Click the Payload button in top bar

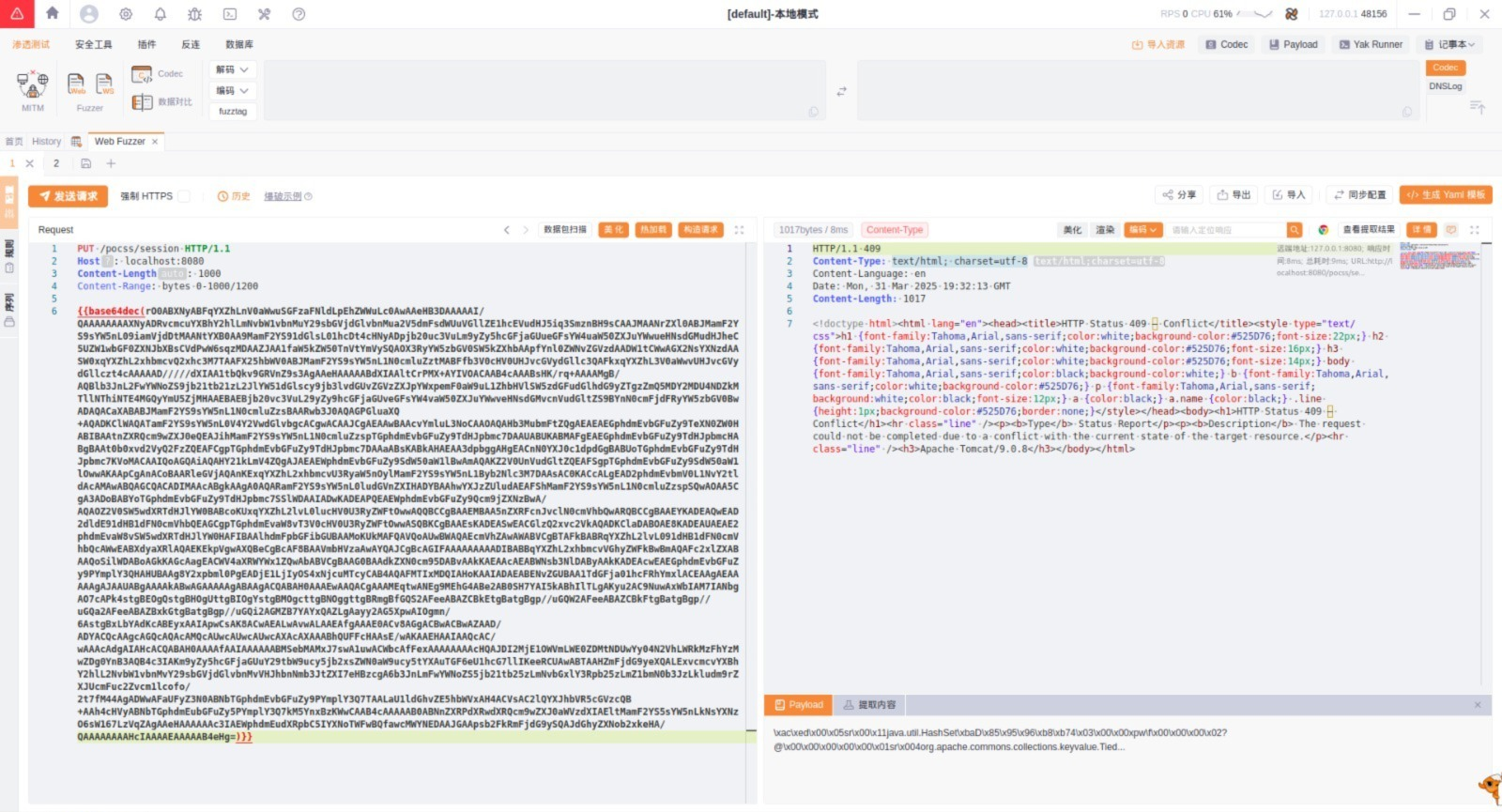tap(1294, 44)
